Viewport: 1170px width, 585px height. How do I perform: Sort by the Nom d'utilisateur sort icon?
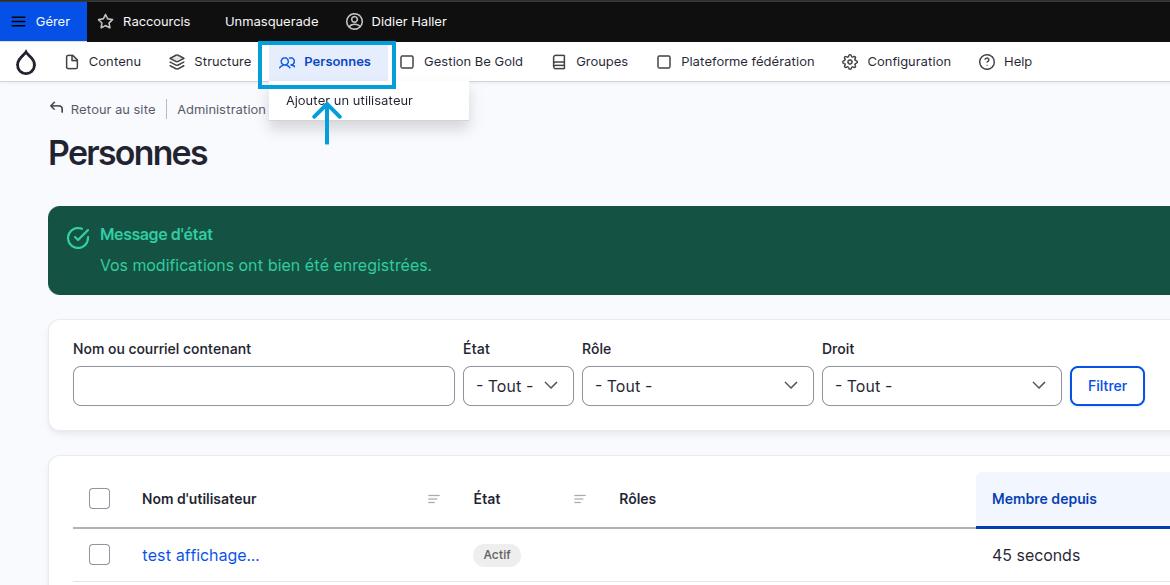click(434, 499)
